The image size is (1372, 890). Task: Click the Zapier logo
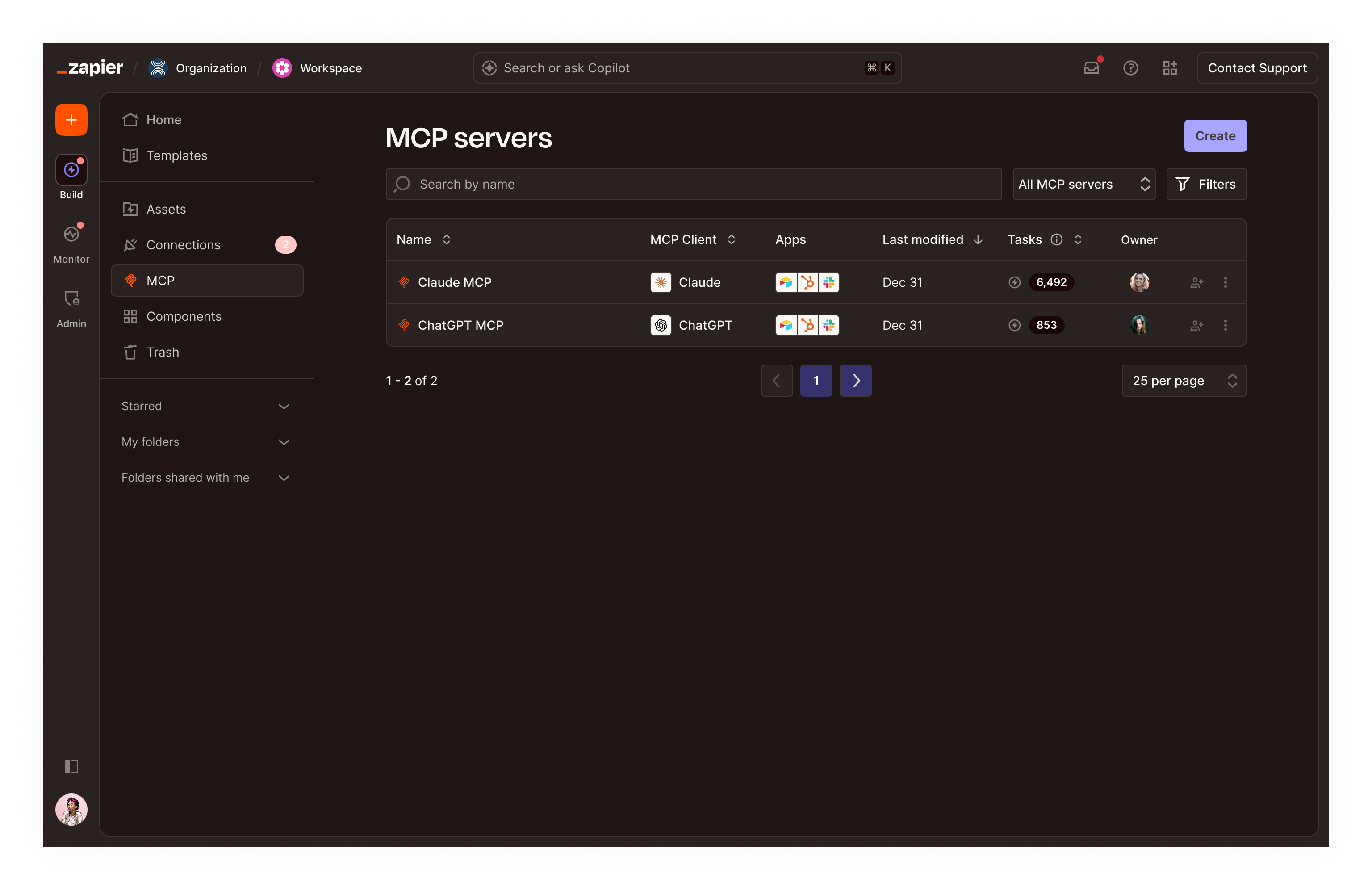91,68
